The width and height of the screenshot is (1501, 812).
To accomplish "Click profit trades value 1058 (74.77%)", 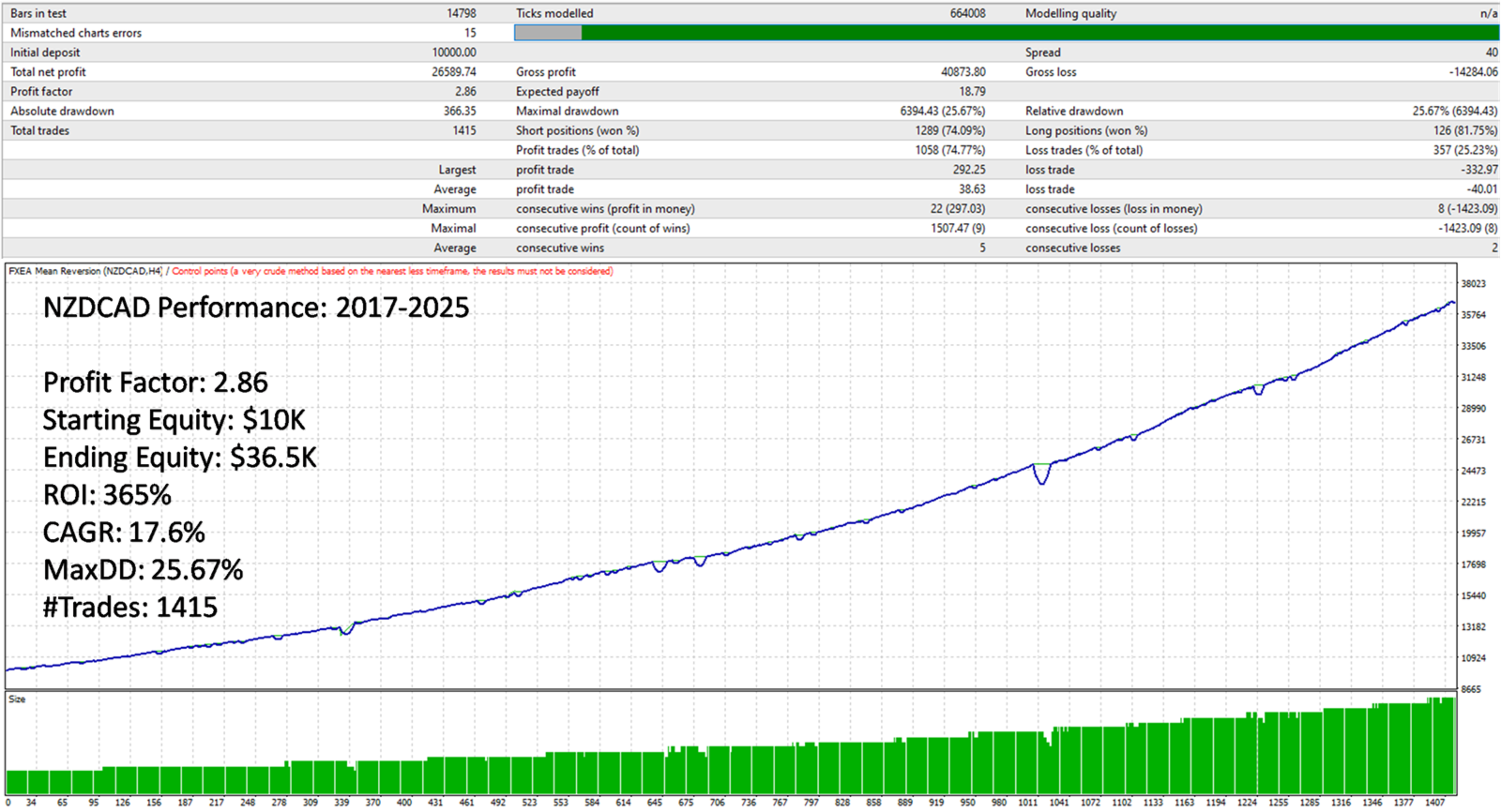I will pos(950,151).
